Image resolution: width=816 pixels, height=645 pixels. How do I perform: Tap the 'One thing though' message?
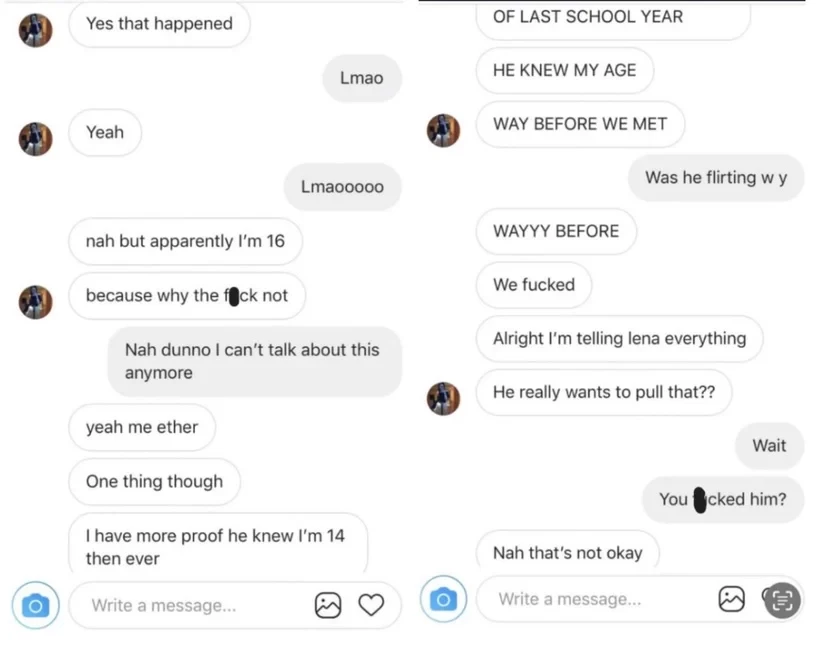[x=154, y=482]
